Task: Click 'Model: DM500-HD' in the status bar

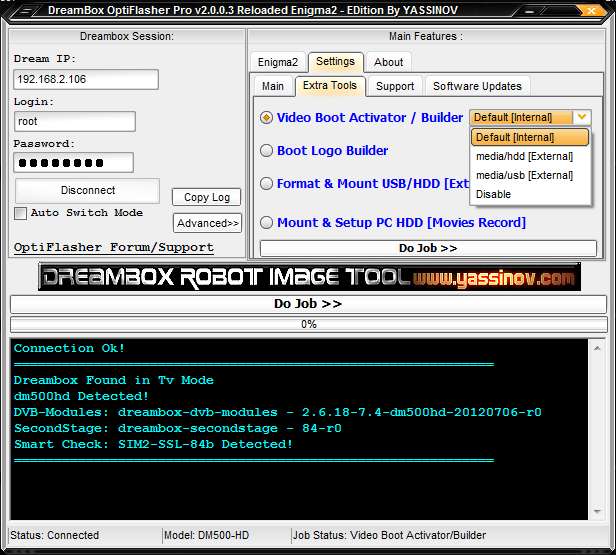Action: point(206,535)
